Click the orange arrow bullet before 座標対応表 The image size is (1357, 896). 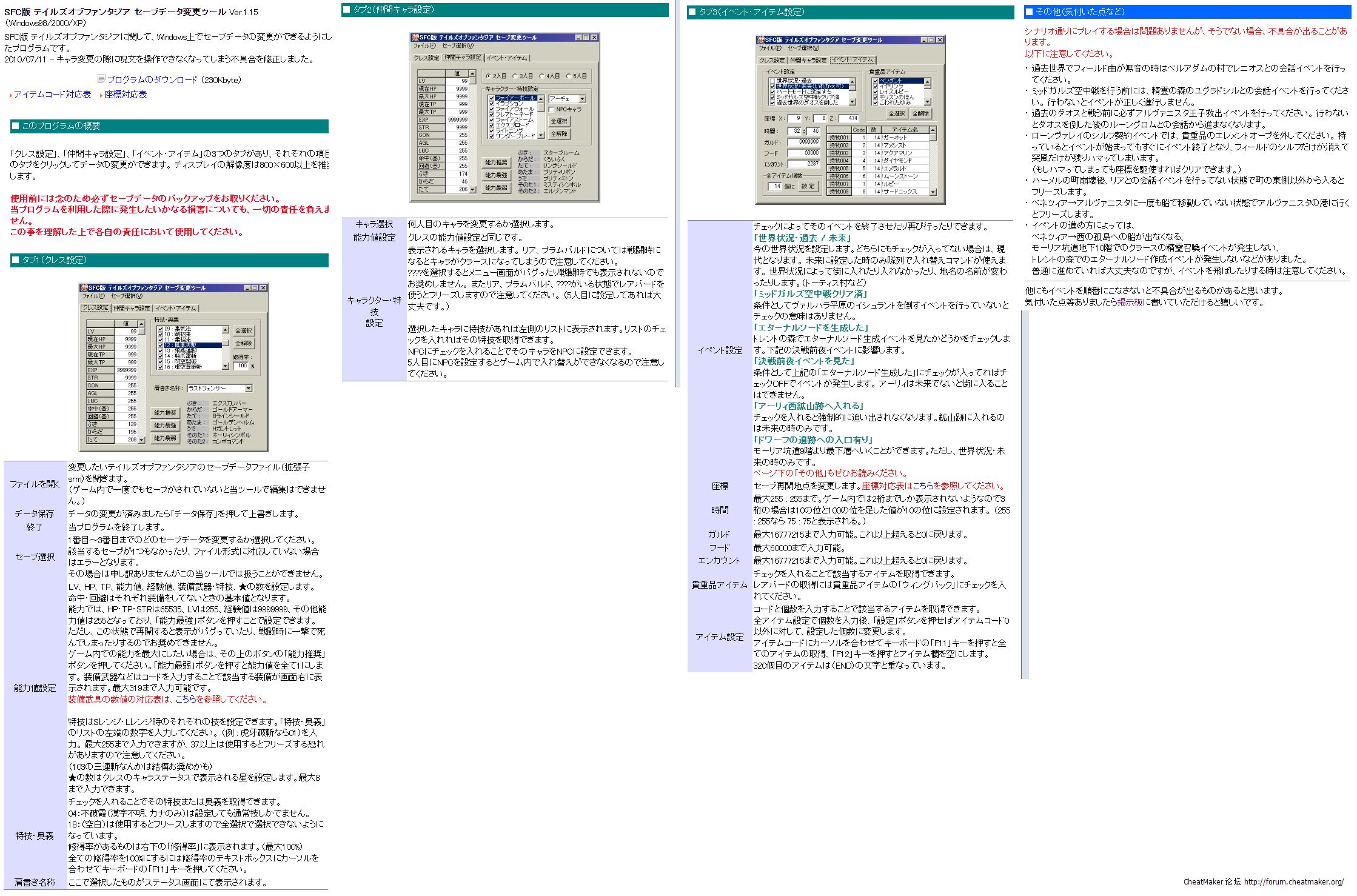coord(101,95)
